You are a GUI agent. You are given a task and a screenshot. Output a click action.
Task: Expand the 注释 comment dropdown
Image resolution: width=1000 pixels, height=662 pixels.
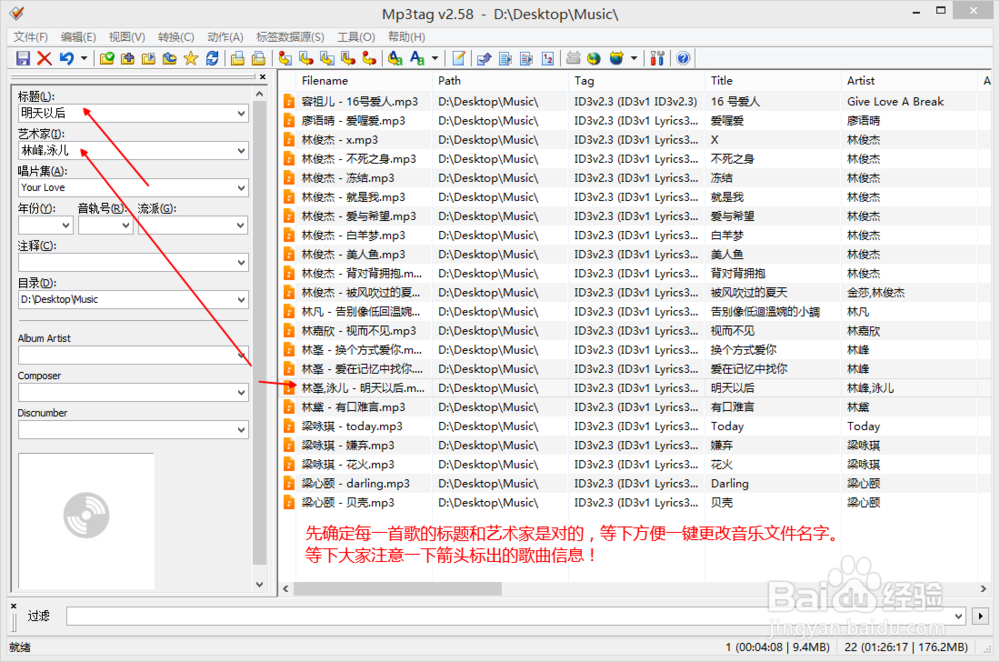pos(241,263)
